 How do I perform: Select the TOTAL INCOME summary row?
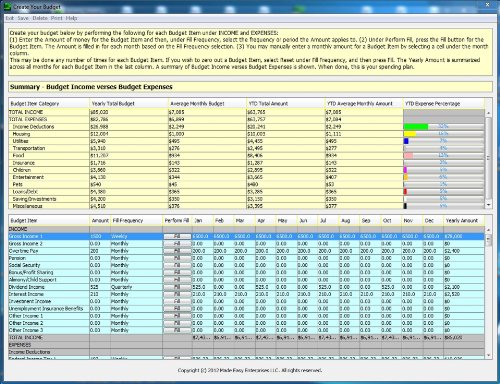pos(247,112)
